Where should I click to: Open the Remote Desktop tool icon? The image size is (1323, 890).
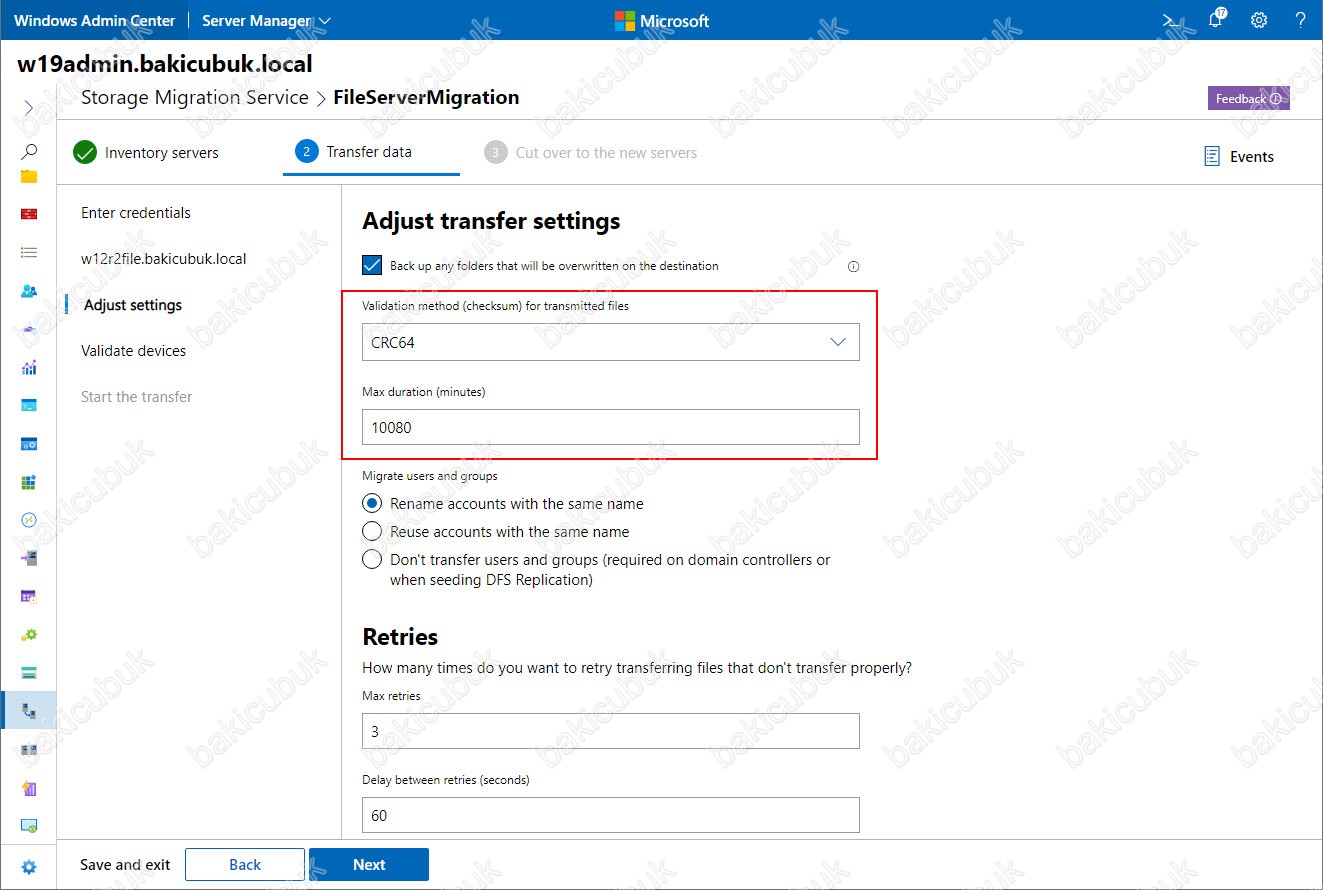(29, 520)
